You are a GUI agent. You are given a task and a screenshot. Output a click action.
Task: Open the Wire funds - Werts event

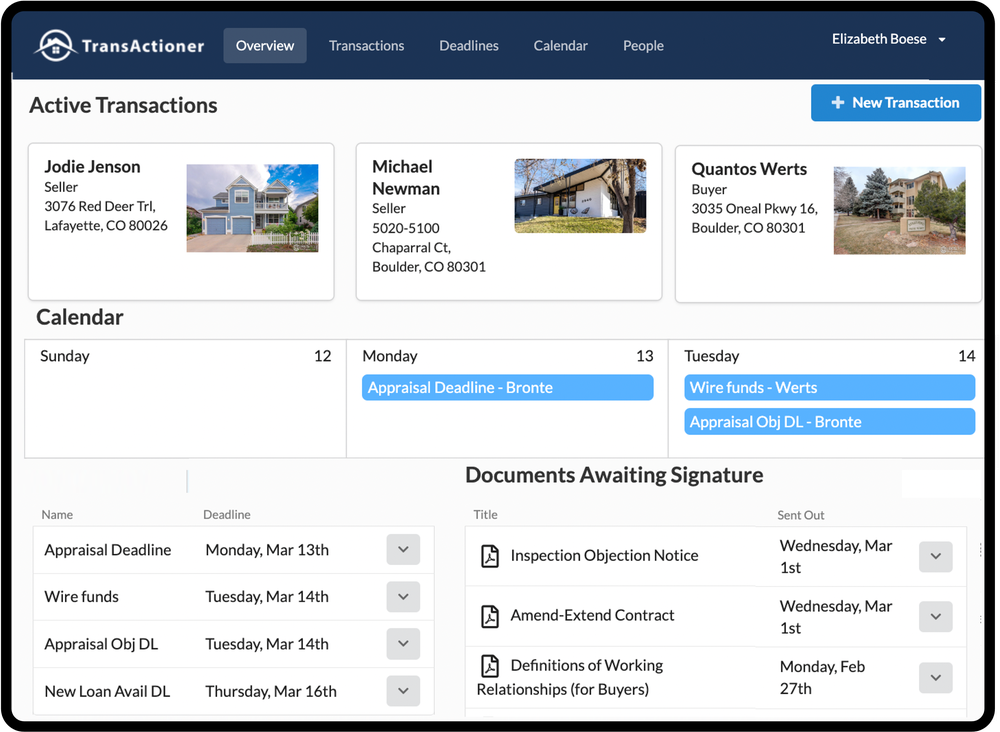coord(829,387)
